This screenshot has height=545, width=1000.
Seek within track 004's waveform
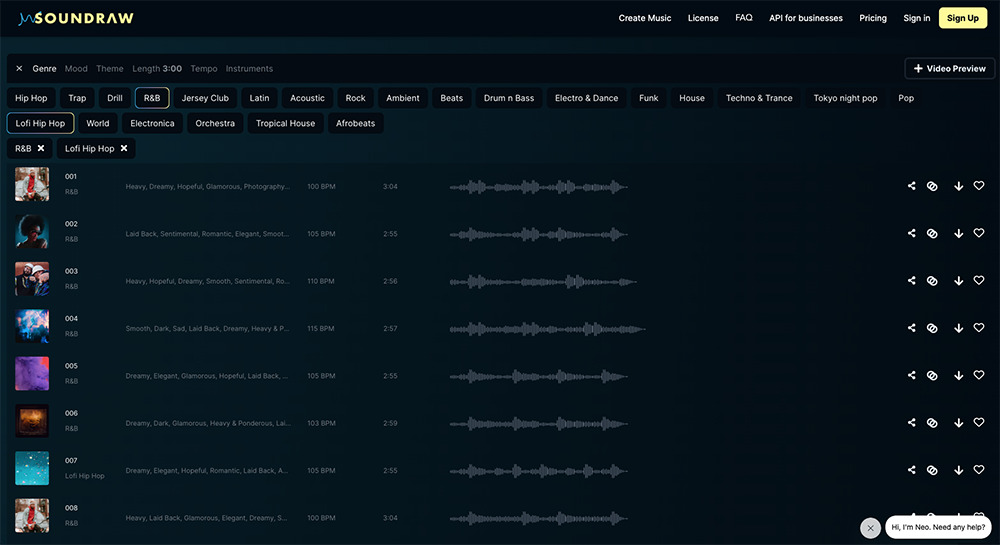[x=547, y=328]
